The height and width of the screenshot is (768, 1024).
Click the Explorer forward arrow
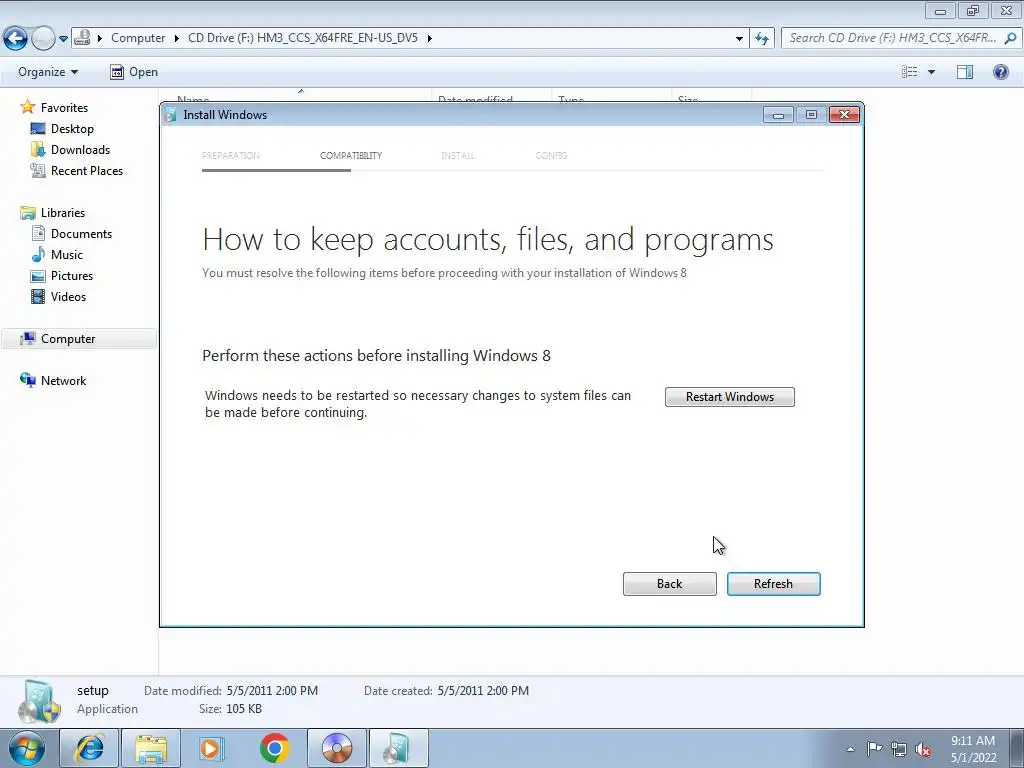[x=43, y=39]
